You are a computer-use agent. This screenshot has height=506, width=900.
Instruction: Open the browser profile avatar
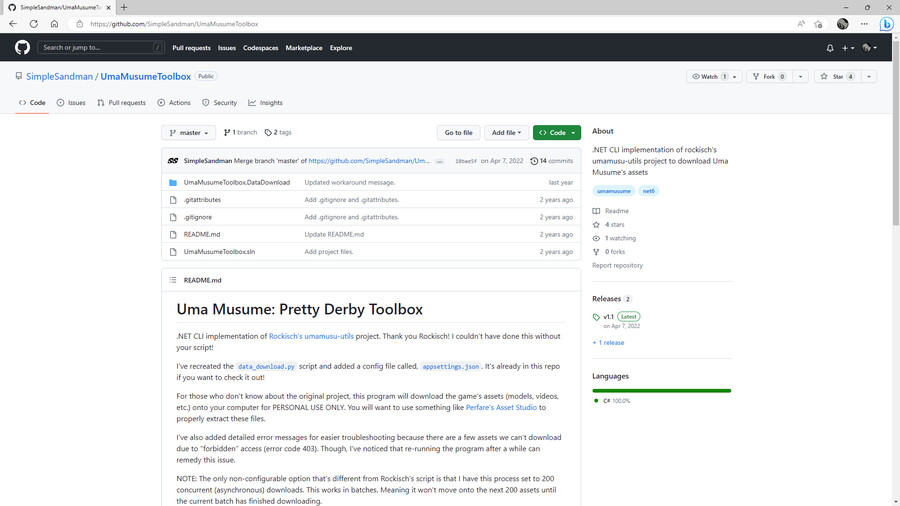click(843, 24)
